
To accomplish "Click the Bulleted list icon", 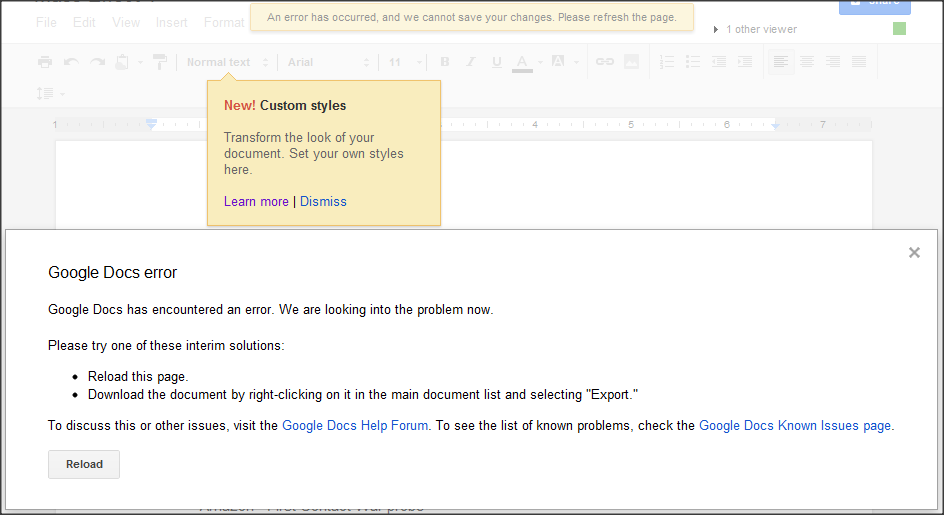I will (693, 61).
